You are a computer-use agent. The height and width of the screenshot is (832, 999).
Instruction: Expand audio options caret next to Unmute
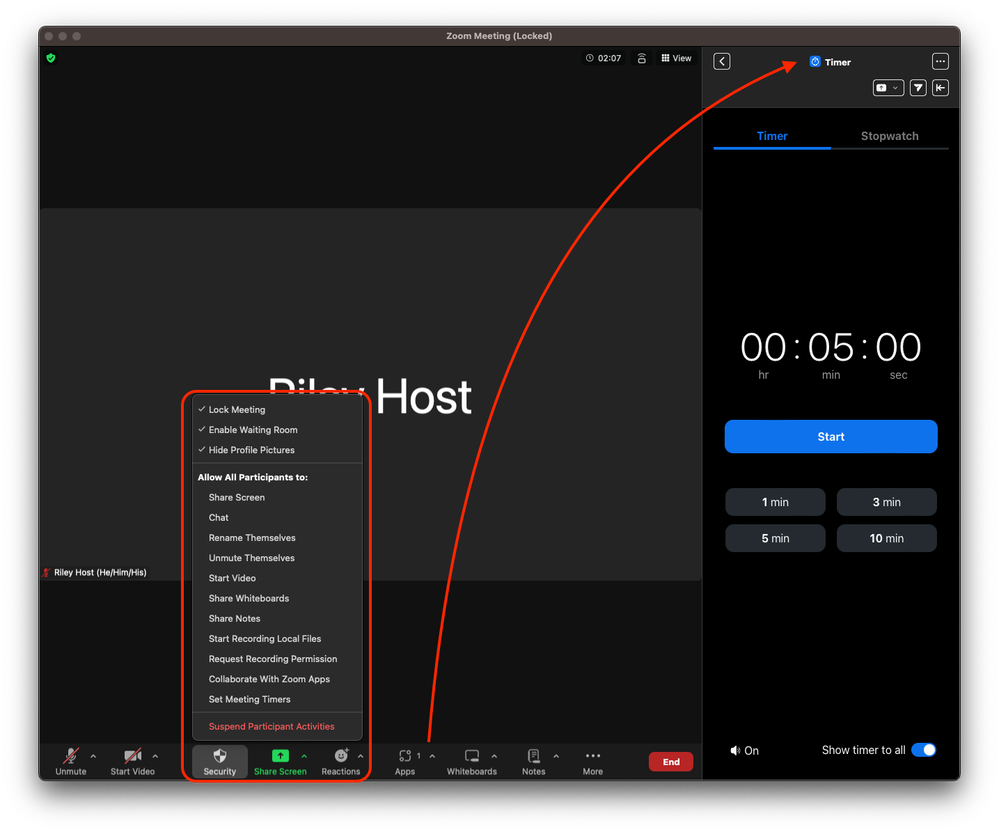coord(94,757)
